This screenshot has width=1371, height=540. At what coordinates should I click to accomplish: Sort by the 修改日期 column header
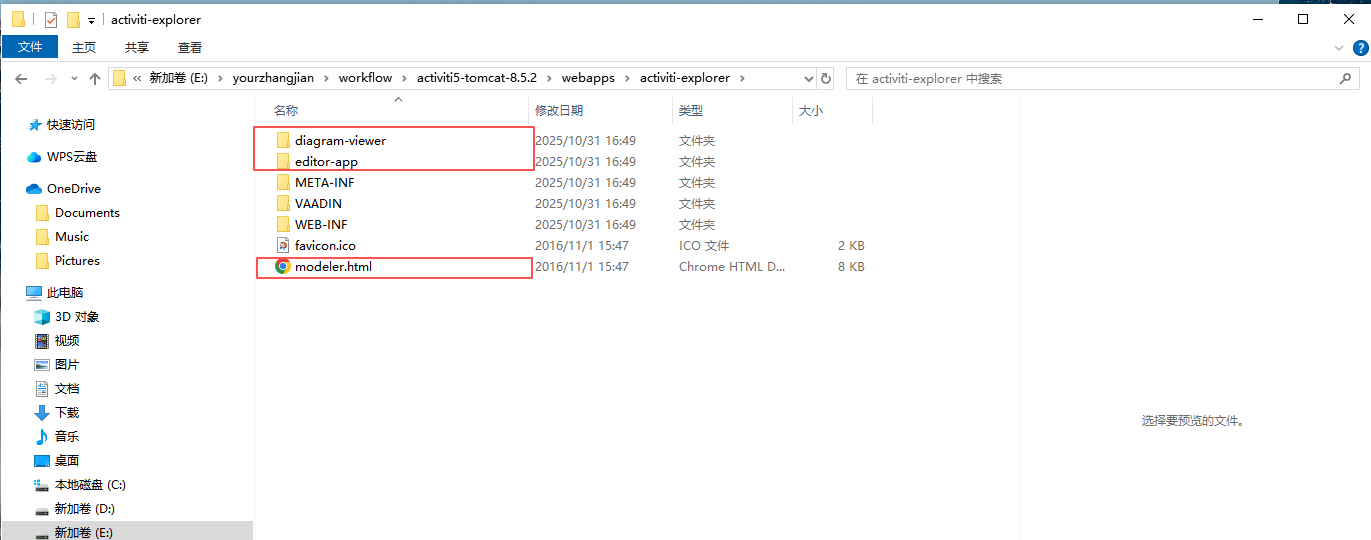559,111
